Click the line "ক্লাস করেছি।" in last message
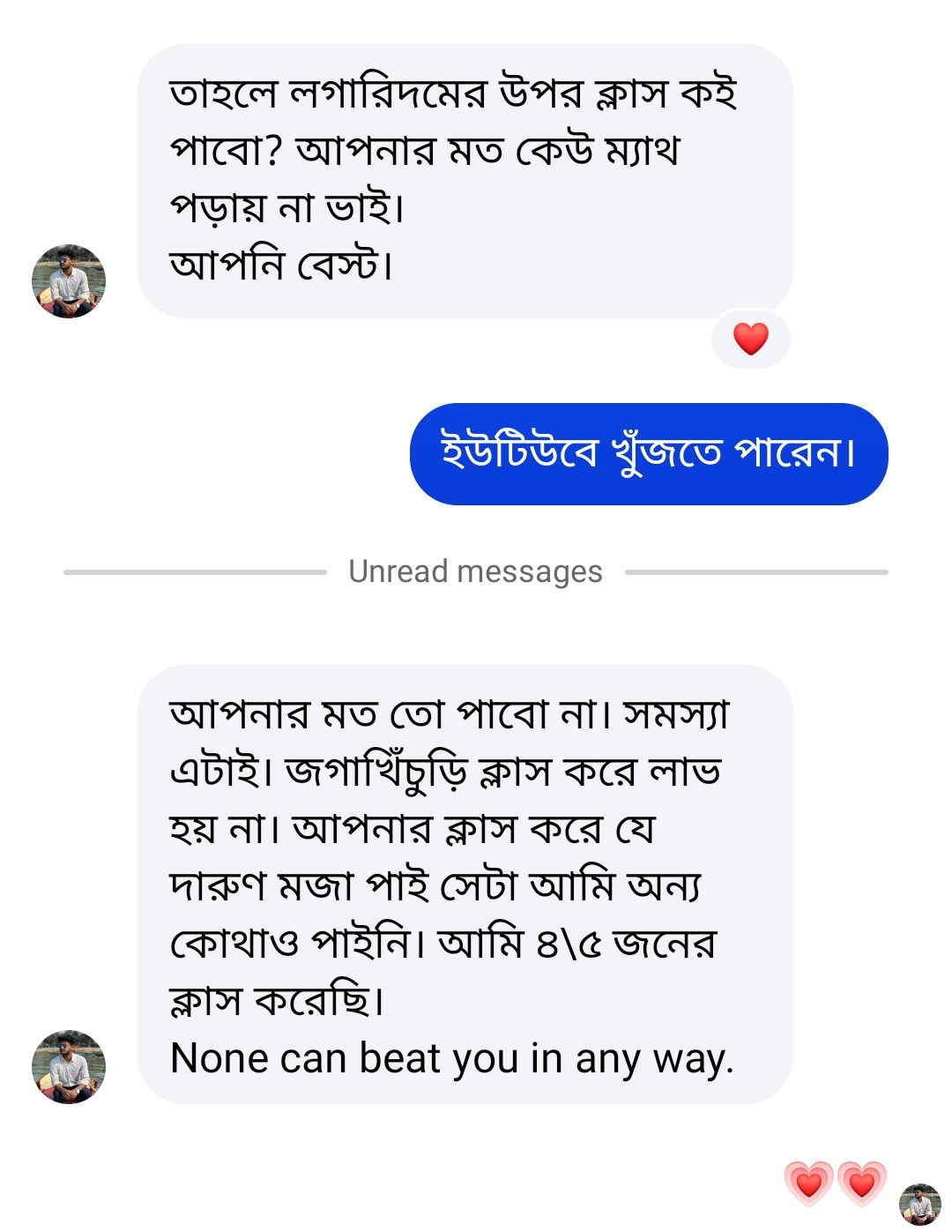 click(277, 1001)
